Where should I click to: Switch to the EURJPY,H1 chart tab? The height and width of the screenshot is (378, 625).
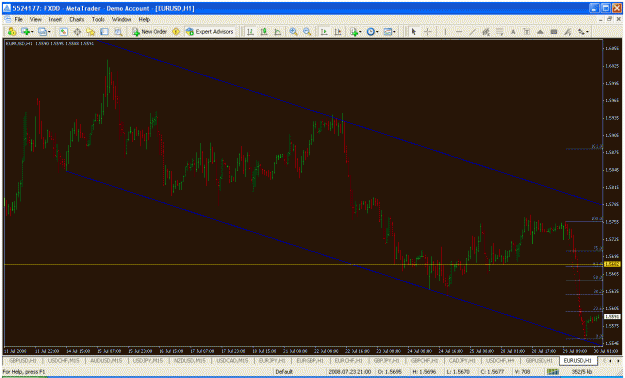[272, 360]
